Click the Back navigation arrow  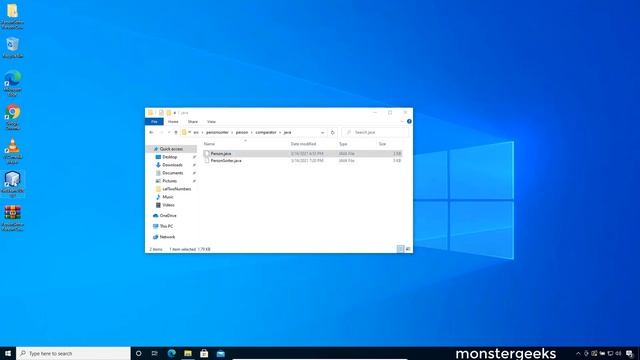pyautogui.click(x=151, y=132)
